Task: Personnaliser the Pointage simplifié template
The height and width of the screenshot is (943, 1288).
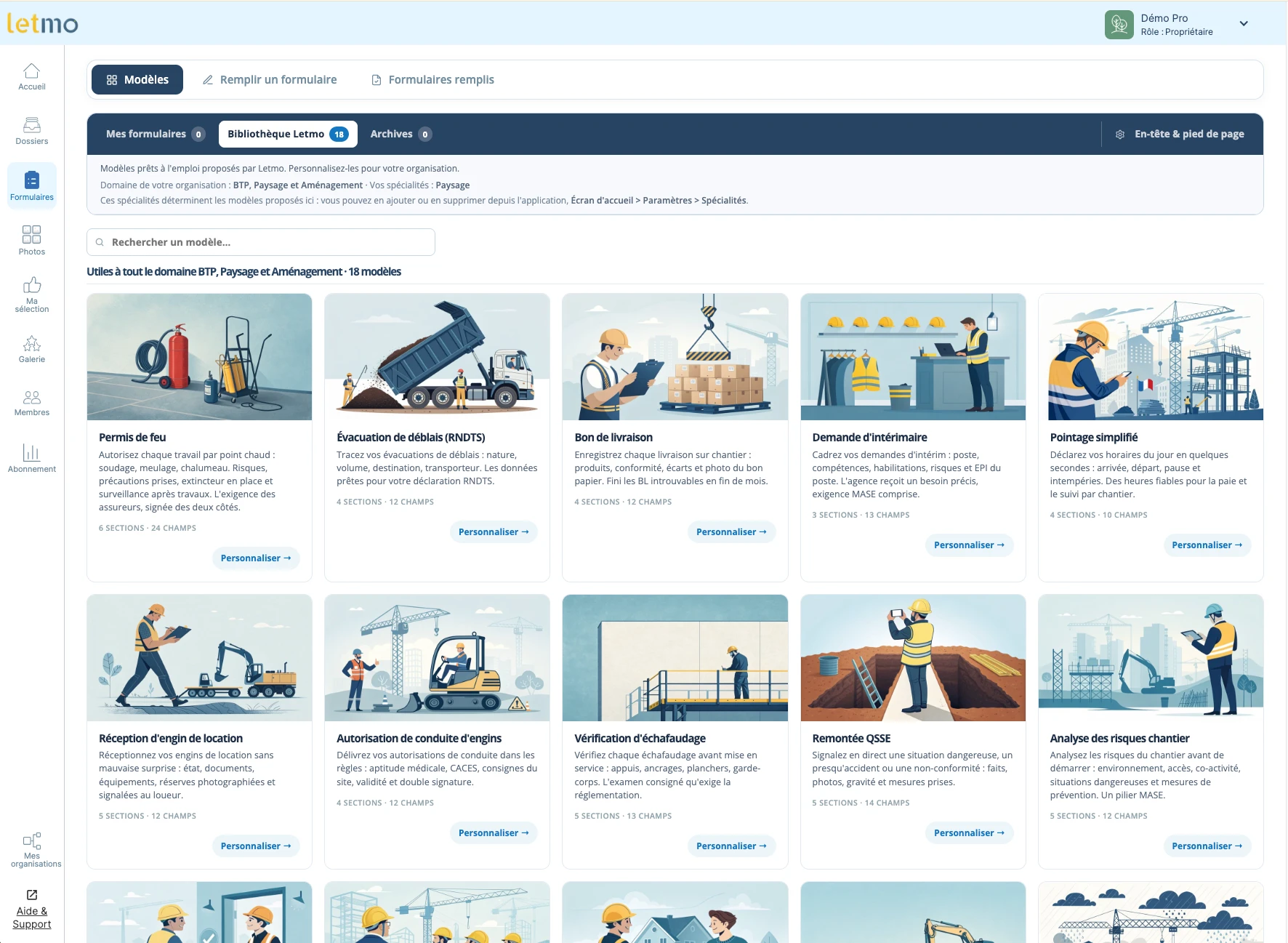Action: 1207,545
